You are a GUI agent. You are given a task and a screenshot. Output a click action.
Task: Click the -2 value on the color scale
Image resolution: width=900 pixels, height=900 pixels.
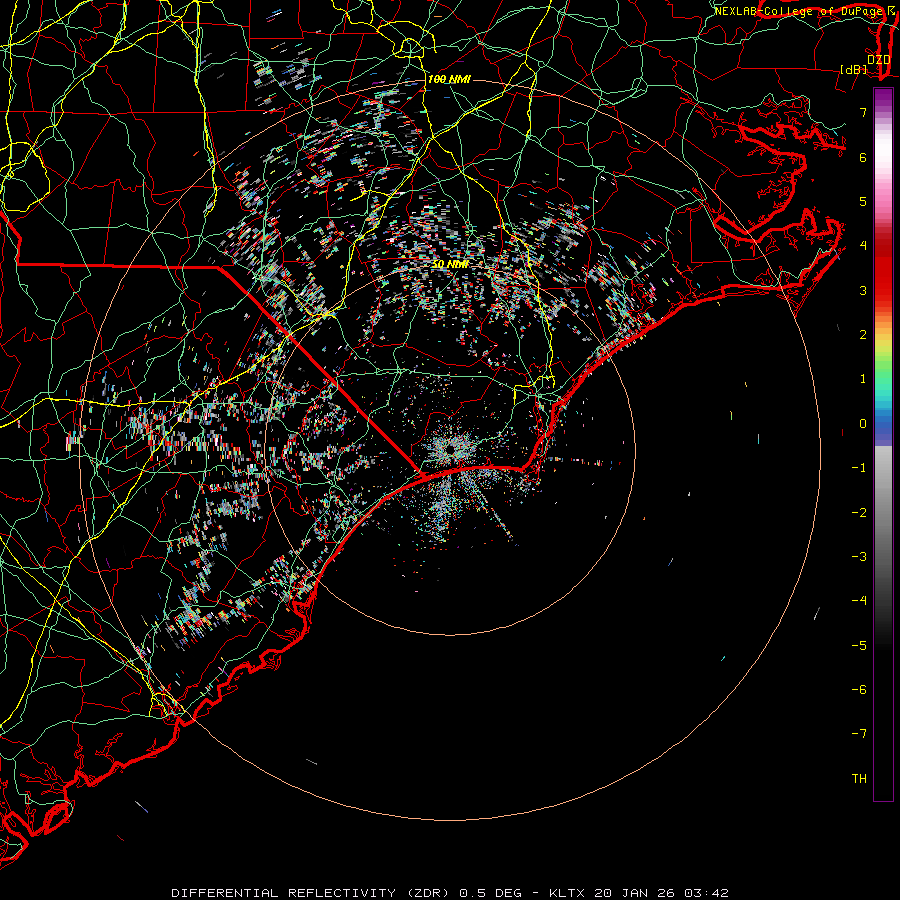(859, 513)
